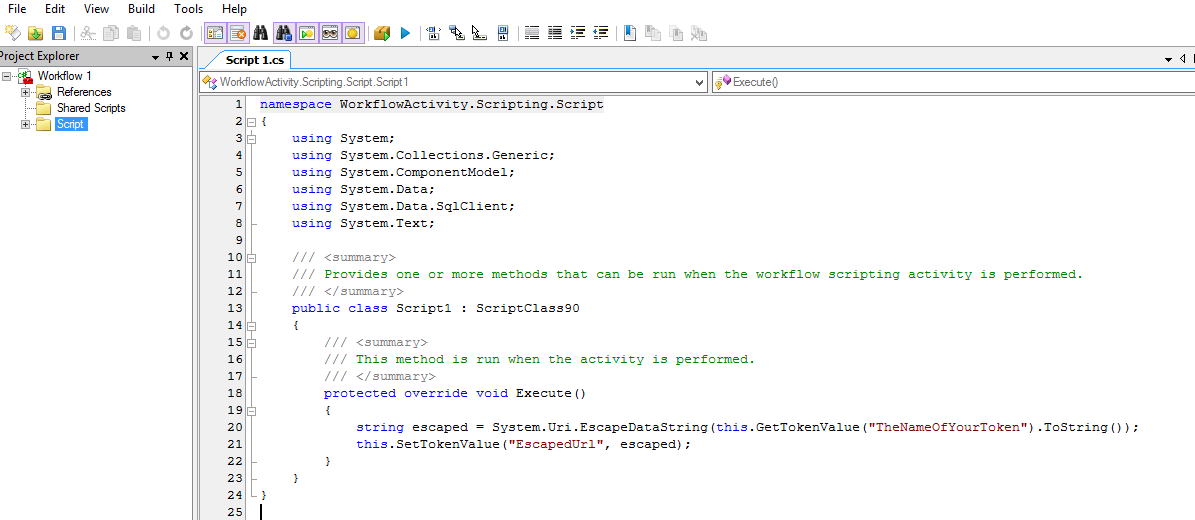Viewport: 1195px width, 520px height.
Task: Click the last greyed clear-bookmarks icon
Action: point(699,33)
